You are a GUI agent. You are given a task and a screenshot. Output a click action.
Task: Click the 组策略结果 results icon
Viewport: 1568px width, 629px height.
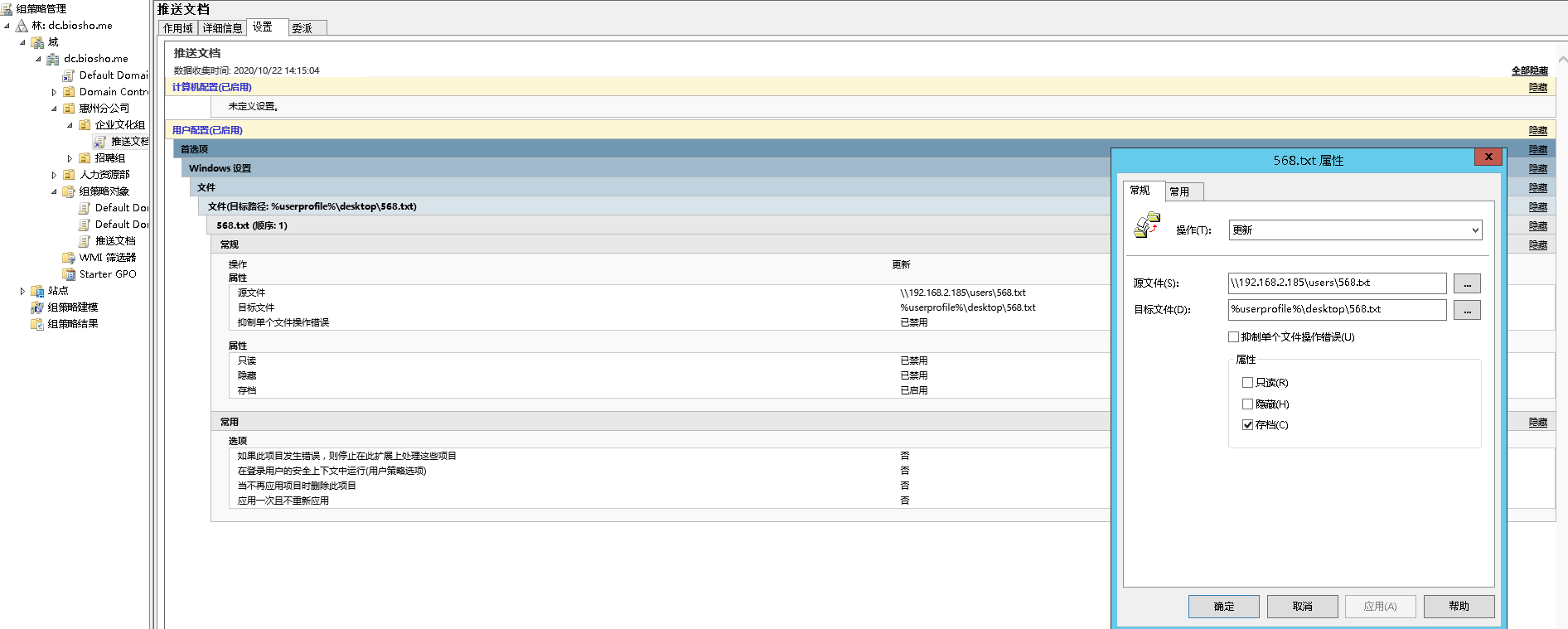point(37,324)
